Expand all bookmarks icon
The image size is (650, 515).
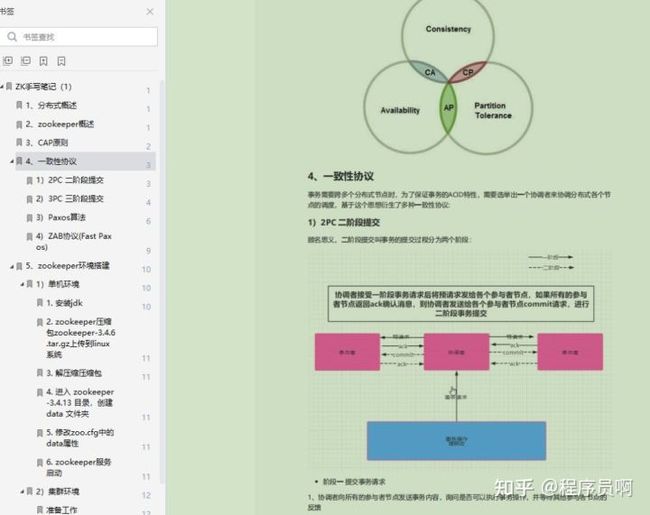[x=8, y=61]
